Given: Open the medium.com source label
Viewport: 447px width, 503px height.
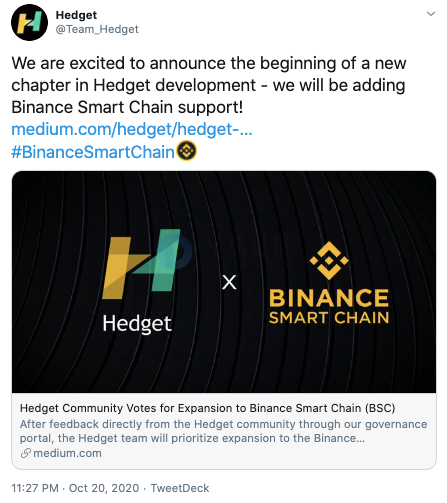Looking at the screenshot, I should [67, 453].
